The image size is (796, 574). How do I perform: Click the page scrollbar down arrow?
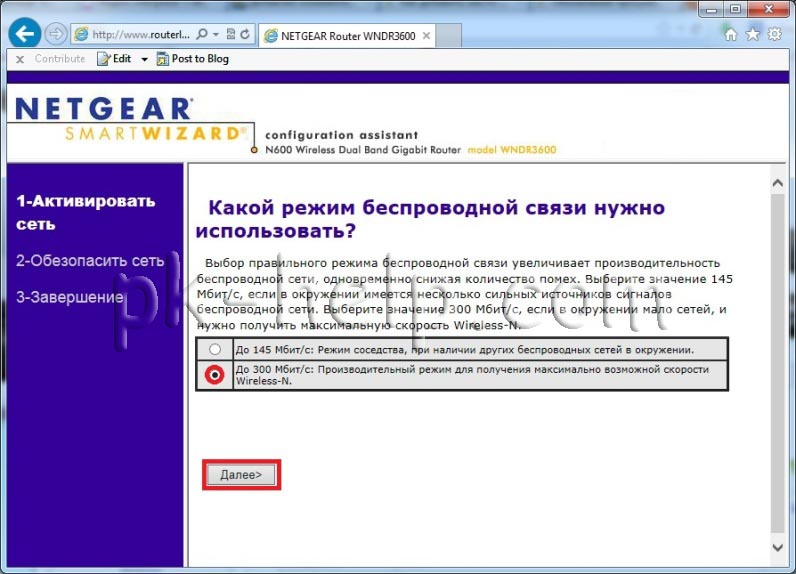[778, 547]
